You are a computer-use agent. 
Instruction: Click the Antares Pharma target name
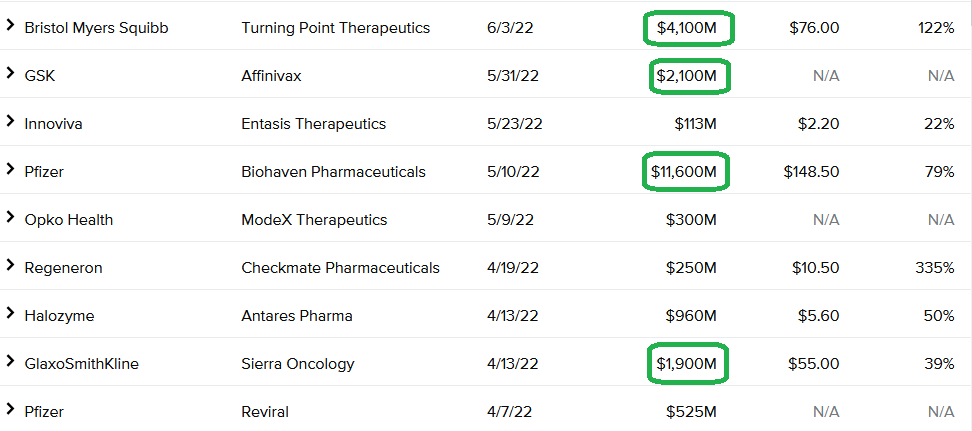(x=297, y=316)
